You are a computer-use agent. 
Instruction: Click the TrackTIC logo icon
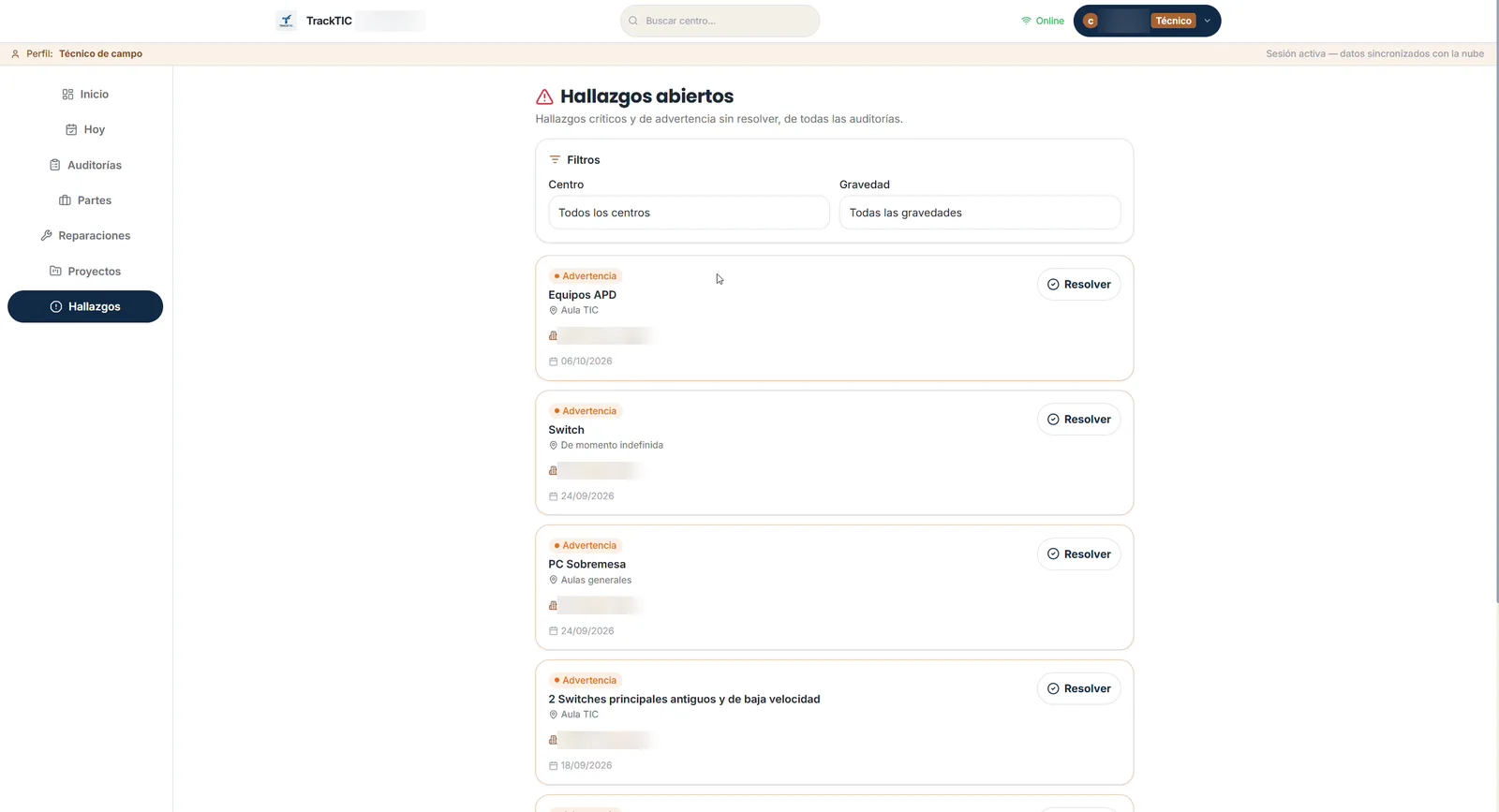pyautogui.click(x=287, y=21)
